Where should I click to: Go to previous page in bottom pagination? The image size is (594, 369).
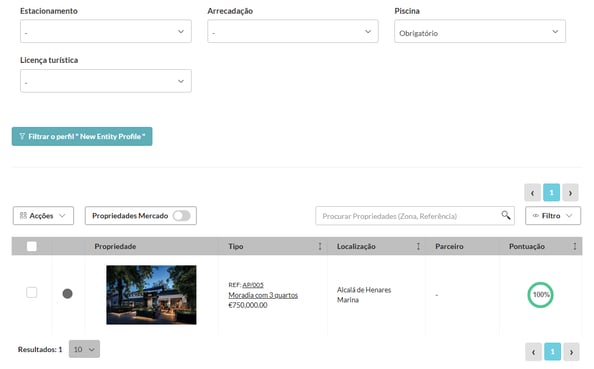[533, 352]
